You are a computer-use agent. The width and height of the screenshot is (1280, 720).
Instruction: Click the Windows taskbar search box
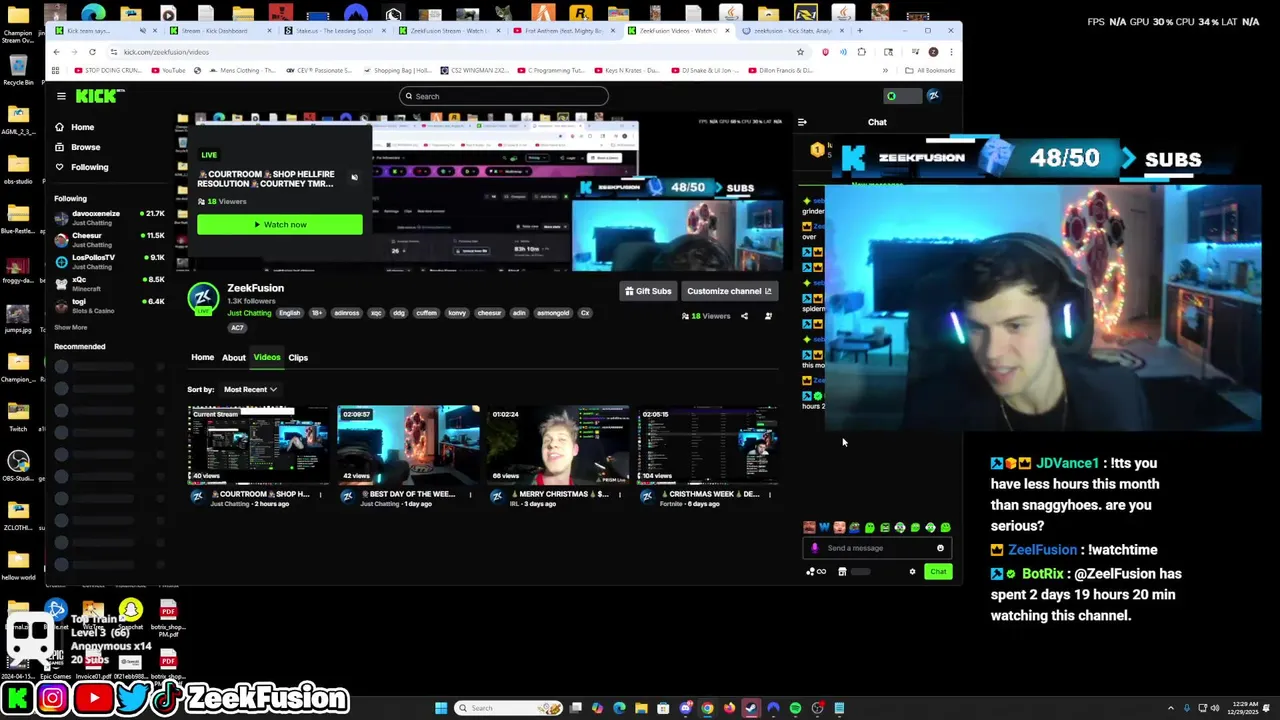[508, 708]
